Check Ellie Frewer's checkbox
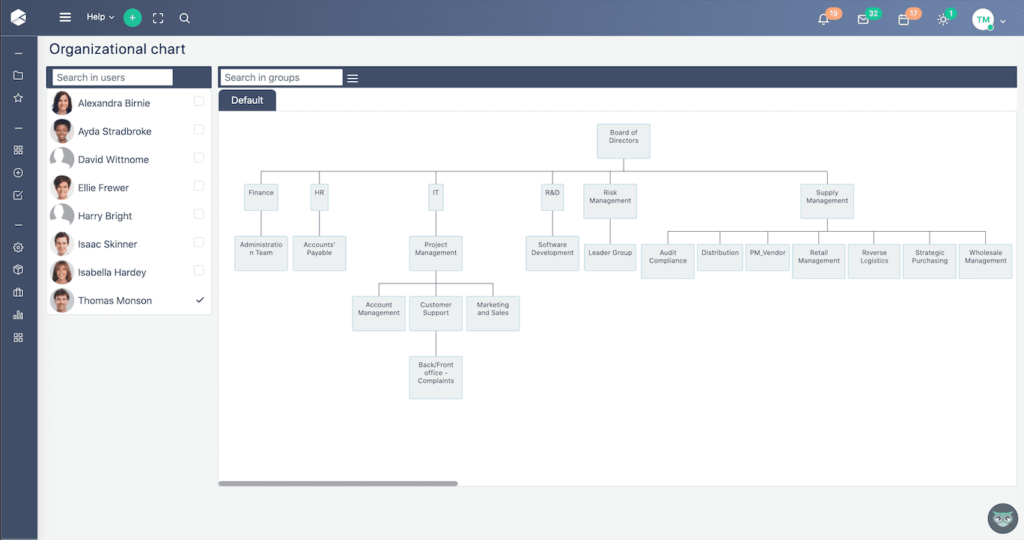Image resolution: width=1024 pixels, height=540 pixels. click(199, 186)
